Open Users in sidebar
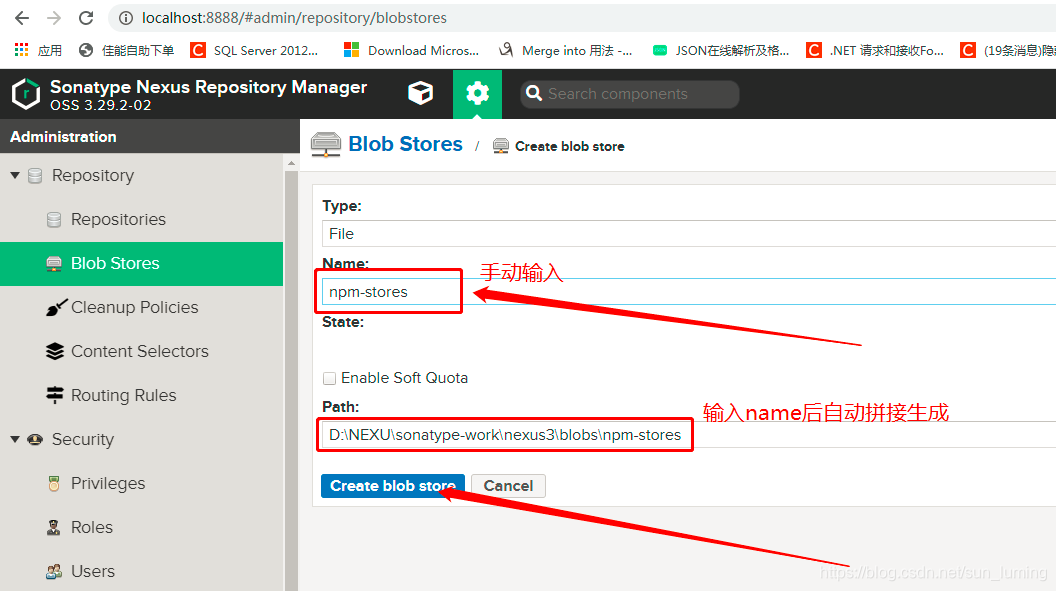Image resolution: width=1056 pixels, height=591 pixels. pos(93,571)
